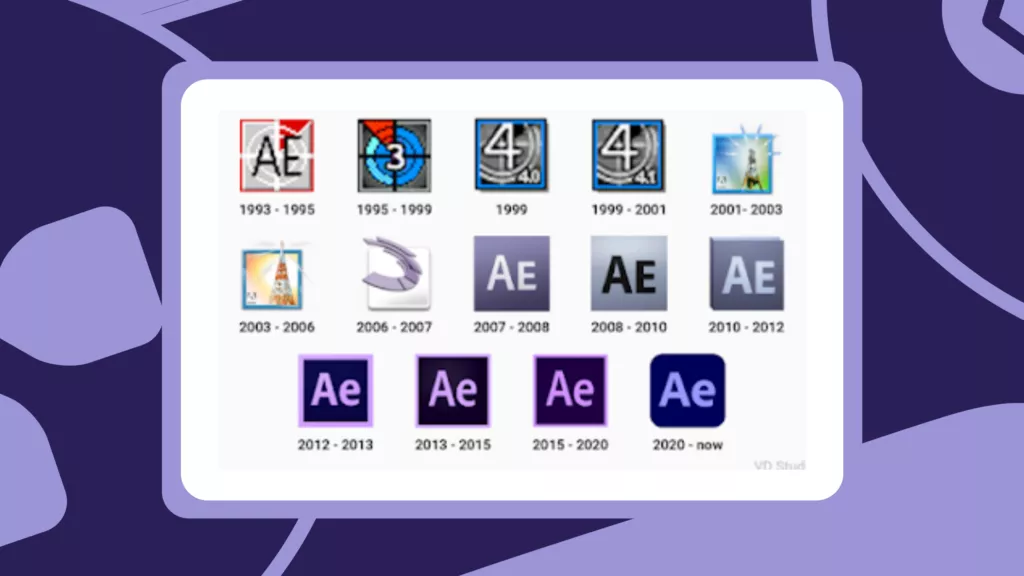
Task: Click the 2003 - 2006 tower icon
Action: 273,276
